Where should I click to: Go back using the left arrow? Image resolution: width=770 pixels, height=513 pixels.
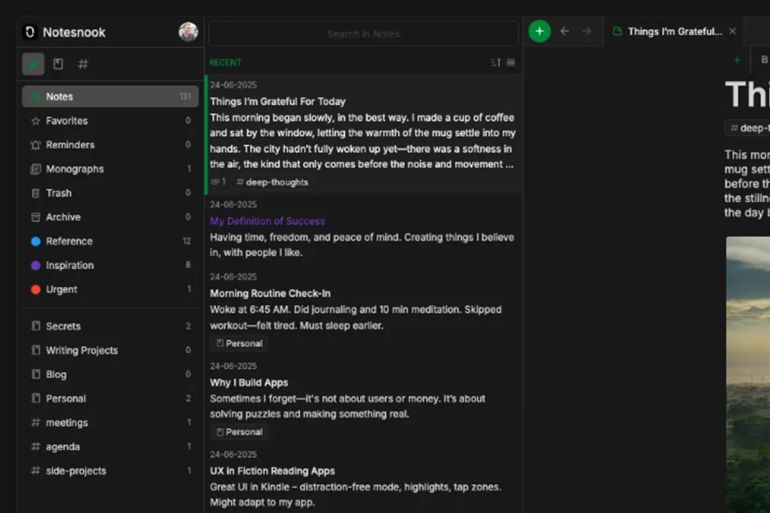click(x=565, y=31)
